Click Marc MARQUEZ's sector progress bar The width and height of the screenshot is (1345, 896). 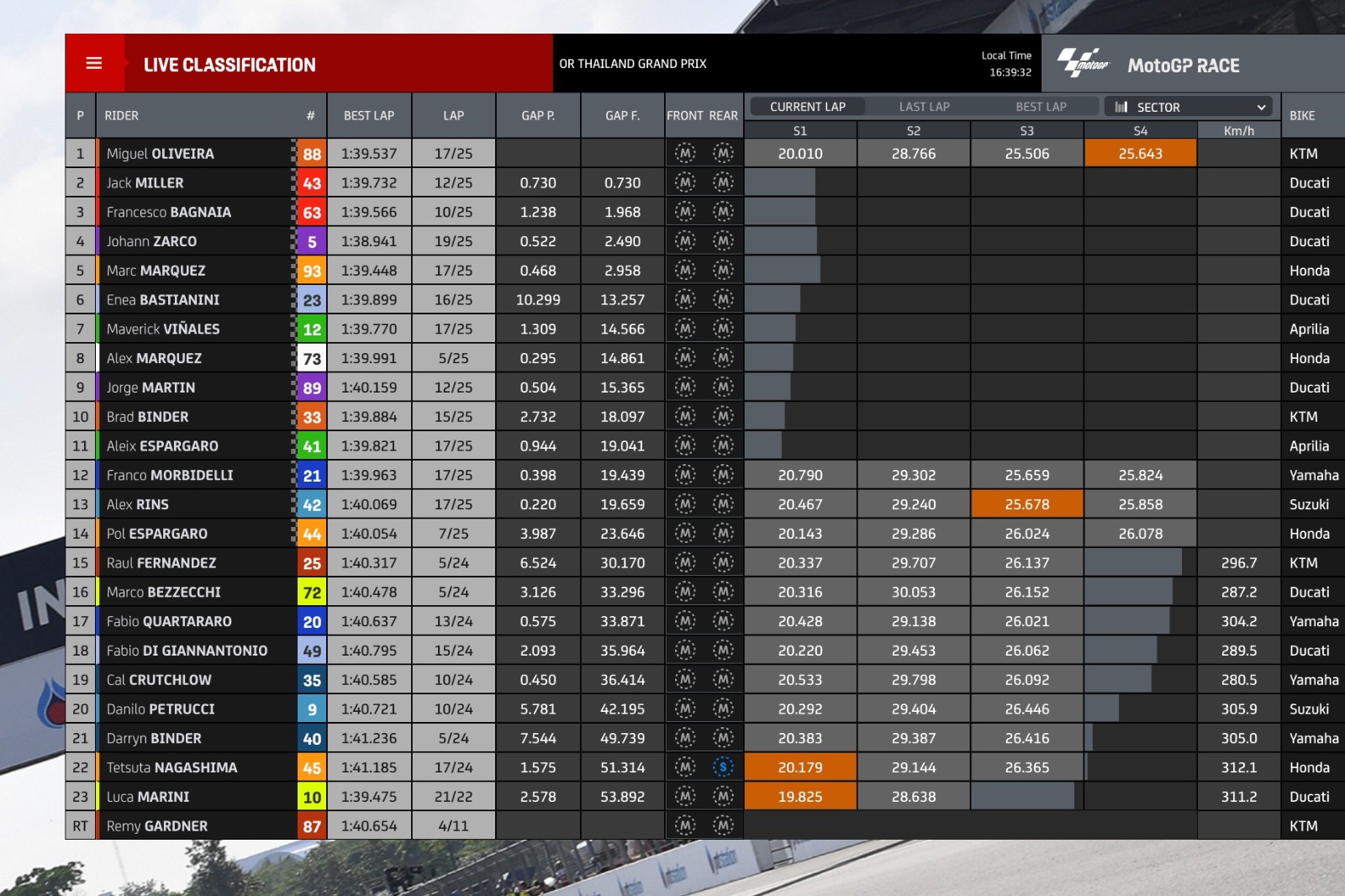pos(782,271)
